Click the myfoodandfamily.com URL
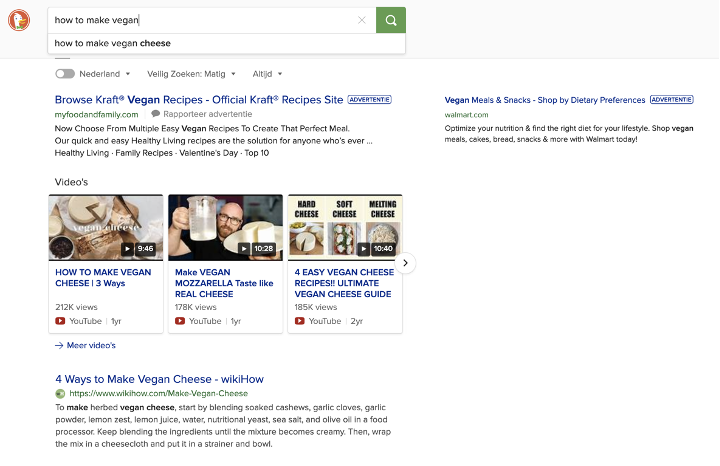720x466 pixels. pyautogui.click(x=96, y=114)
